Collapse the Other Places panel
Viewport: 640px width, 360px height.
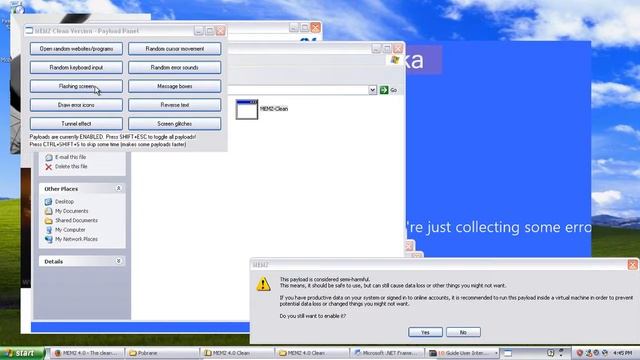click(x=118, y=189)
